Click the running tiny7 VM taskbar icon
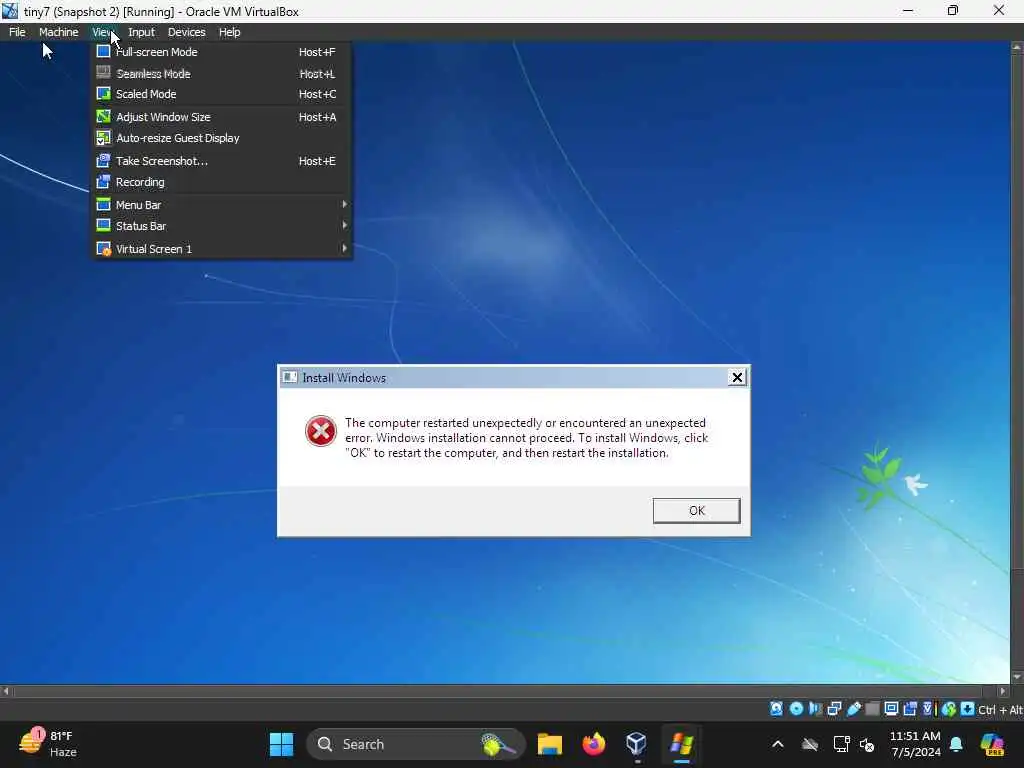1024x768 pixels. (x=681, y=744)
